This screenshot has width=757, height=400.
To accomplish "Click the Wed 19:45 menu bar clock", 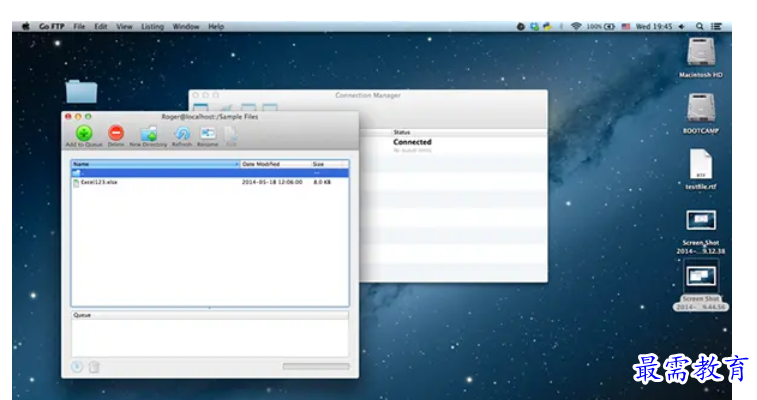I will [x=654, y=27].
